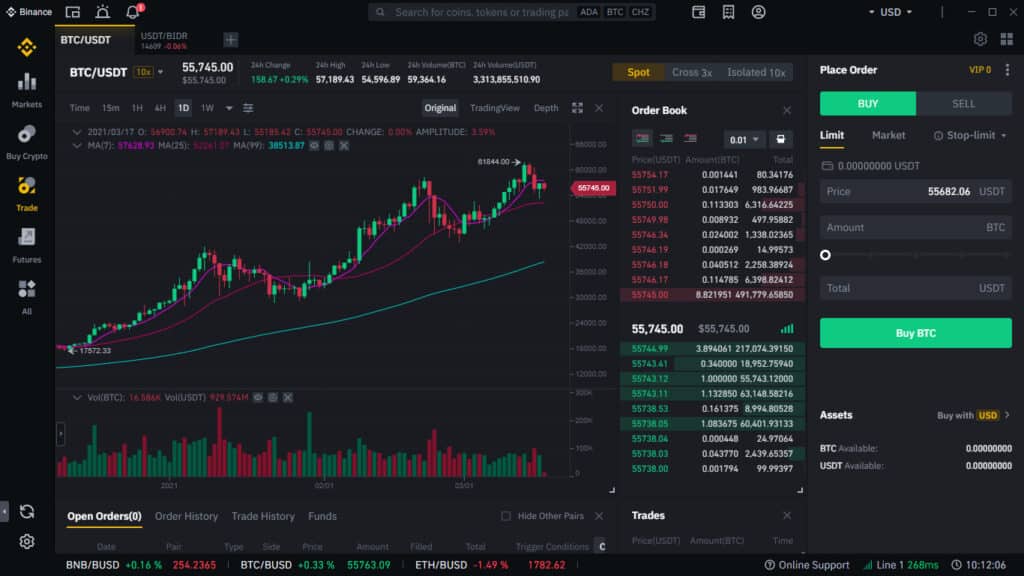The height and width of the screenshot is (576, 1024).
Task: Switch chart to Depth view
Action: point(546,108)
